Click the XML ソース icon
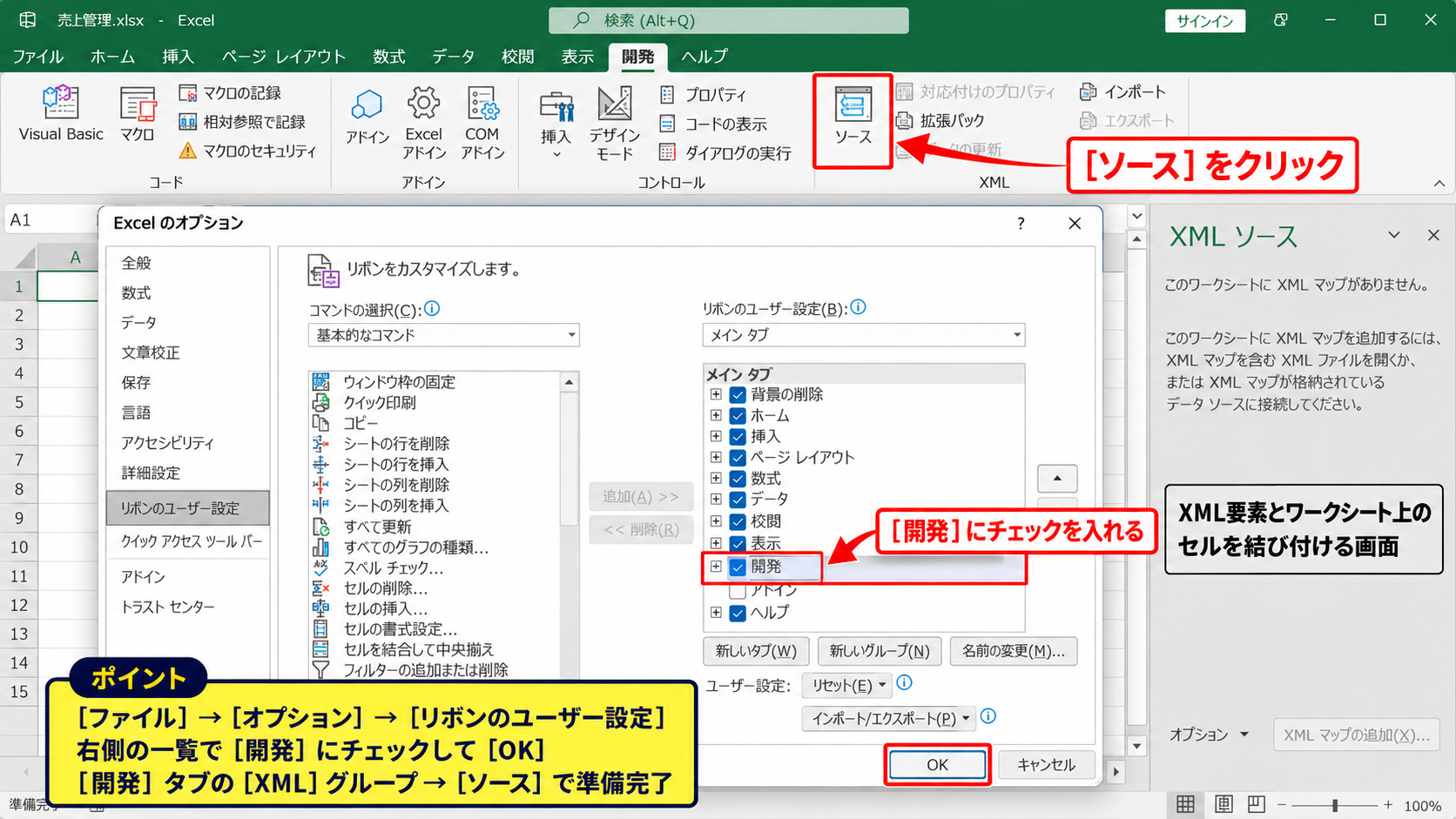Image resolution: width=1456 pixels, height=819 pixels. (853, 116)
